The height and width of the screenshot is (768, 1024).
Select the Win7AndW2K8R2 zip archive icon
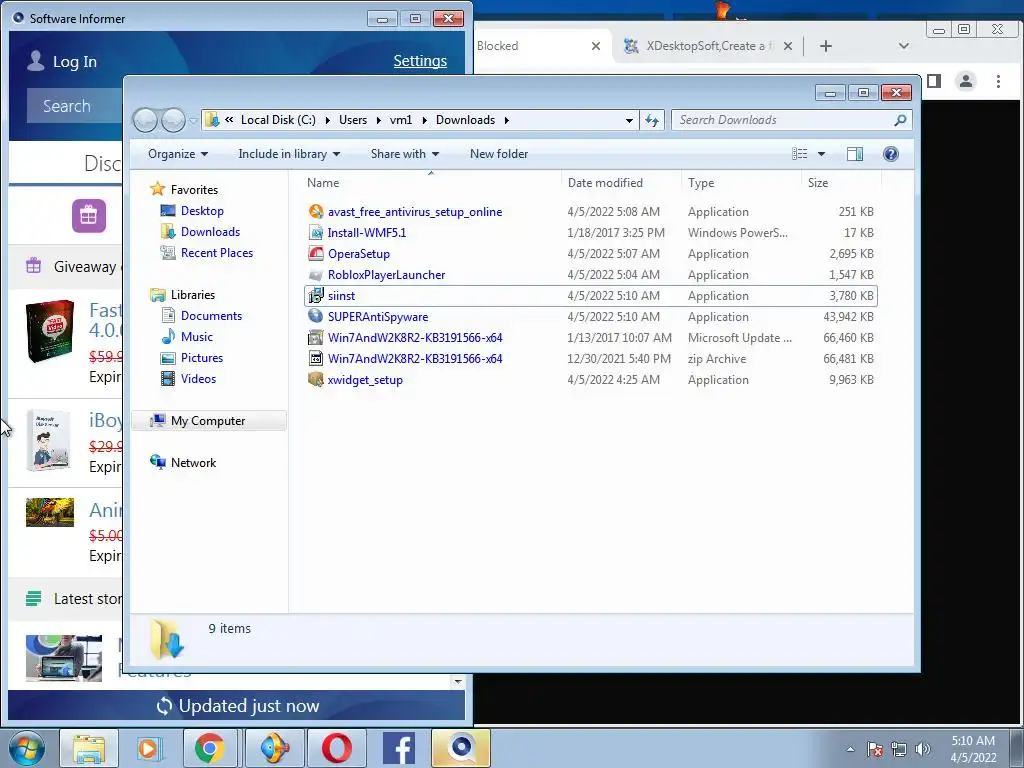316,359
